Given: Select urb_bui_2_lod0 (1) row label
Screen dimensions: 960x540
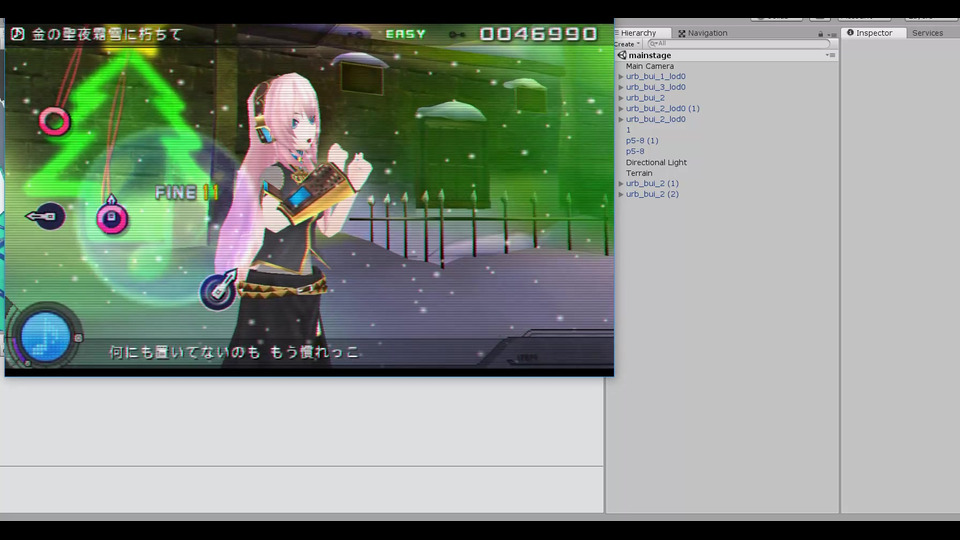Looking at the screenshot, I should pos(662,108).
